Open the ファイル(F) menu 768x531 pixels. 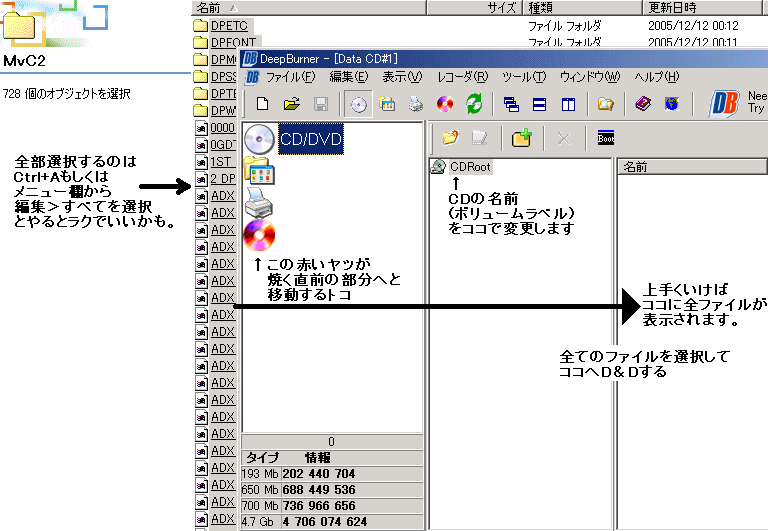(290, 77)
